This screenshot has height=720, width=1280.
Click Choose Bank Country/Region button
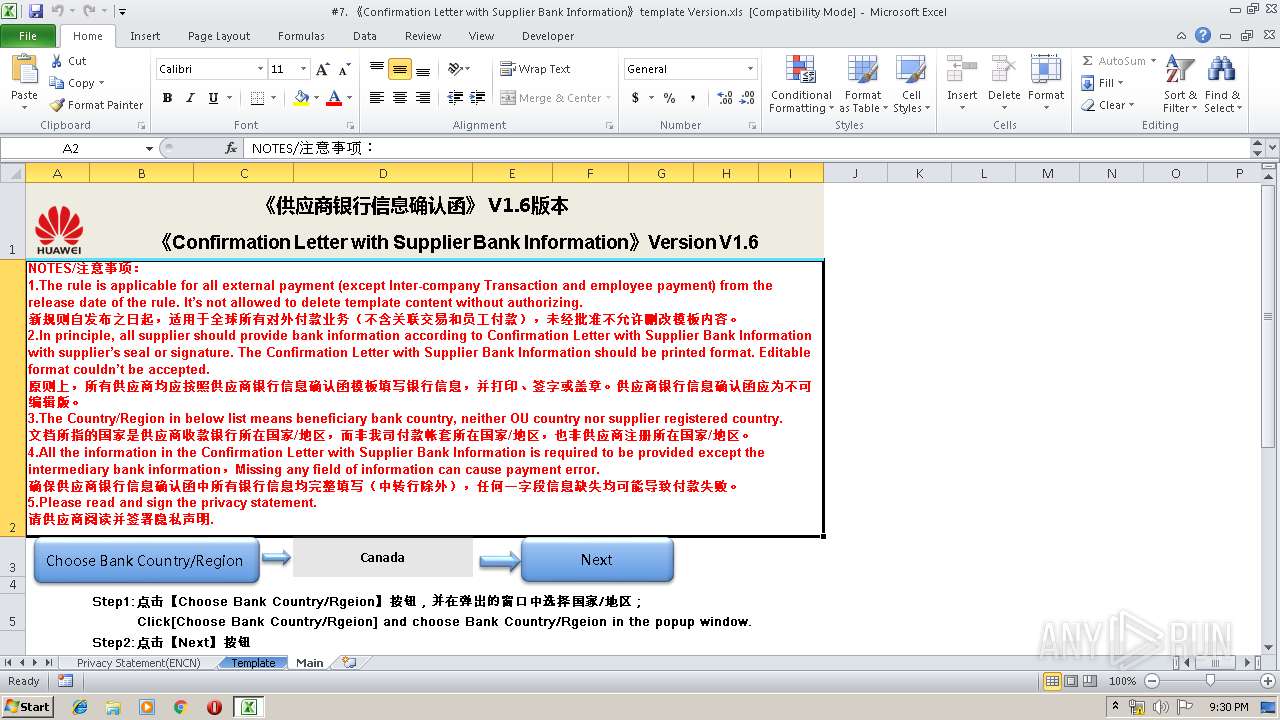coord(145,560)
